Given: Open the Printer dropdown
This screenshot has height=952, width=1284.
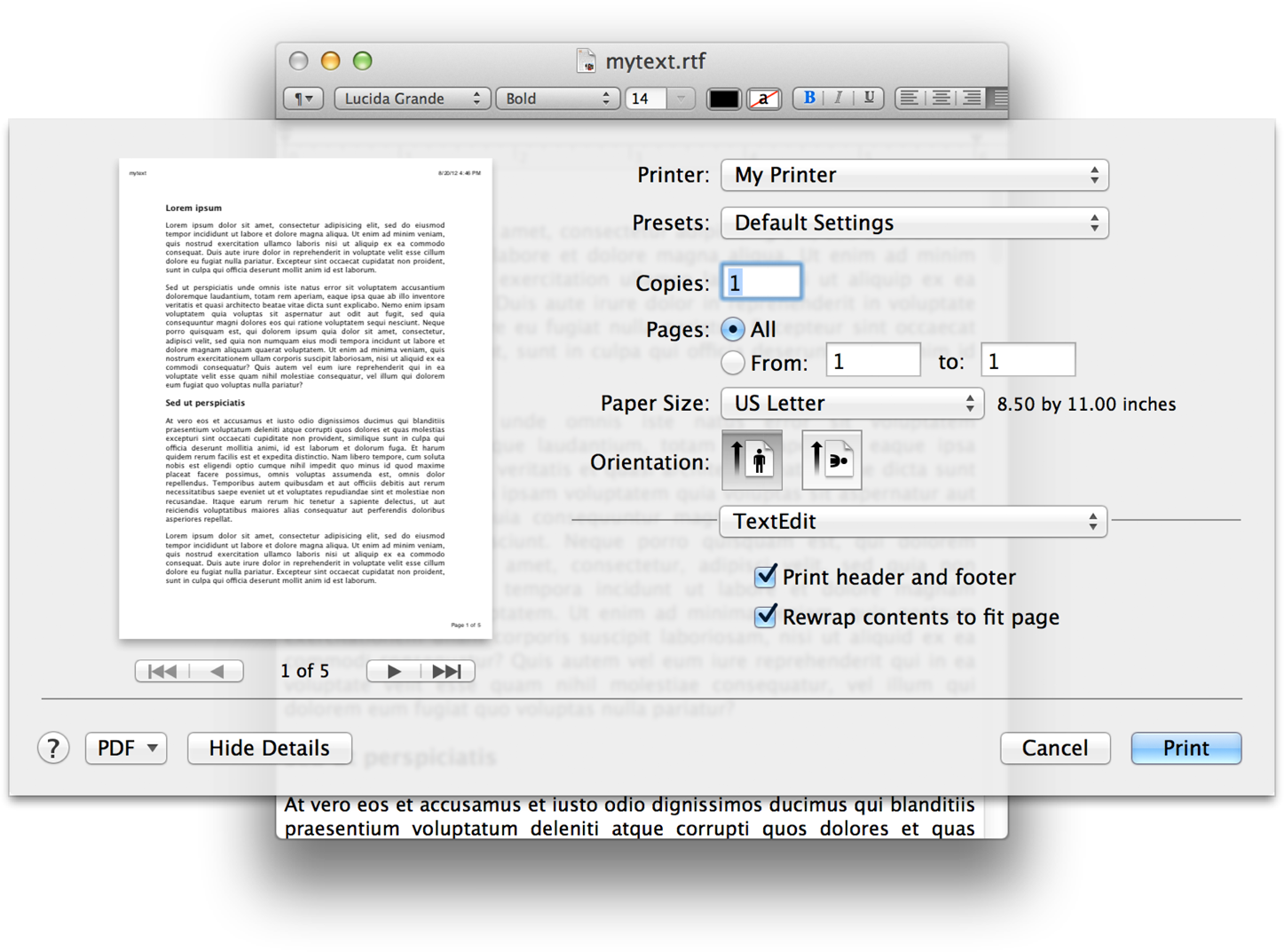Looking at the screenshot, I should tap(914, 175).
